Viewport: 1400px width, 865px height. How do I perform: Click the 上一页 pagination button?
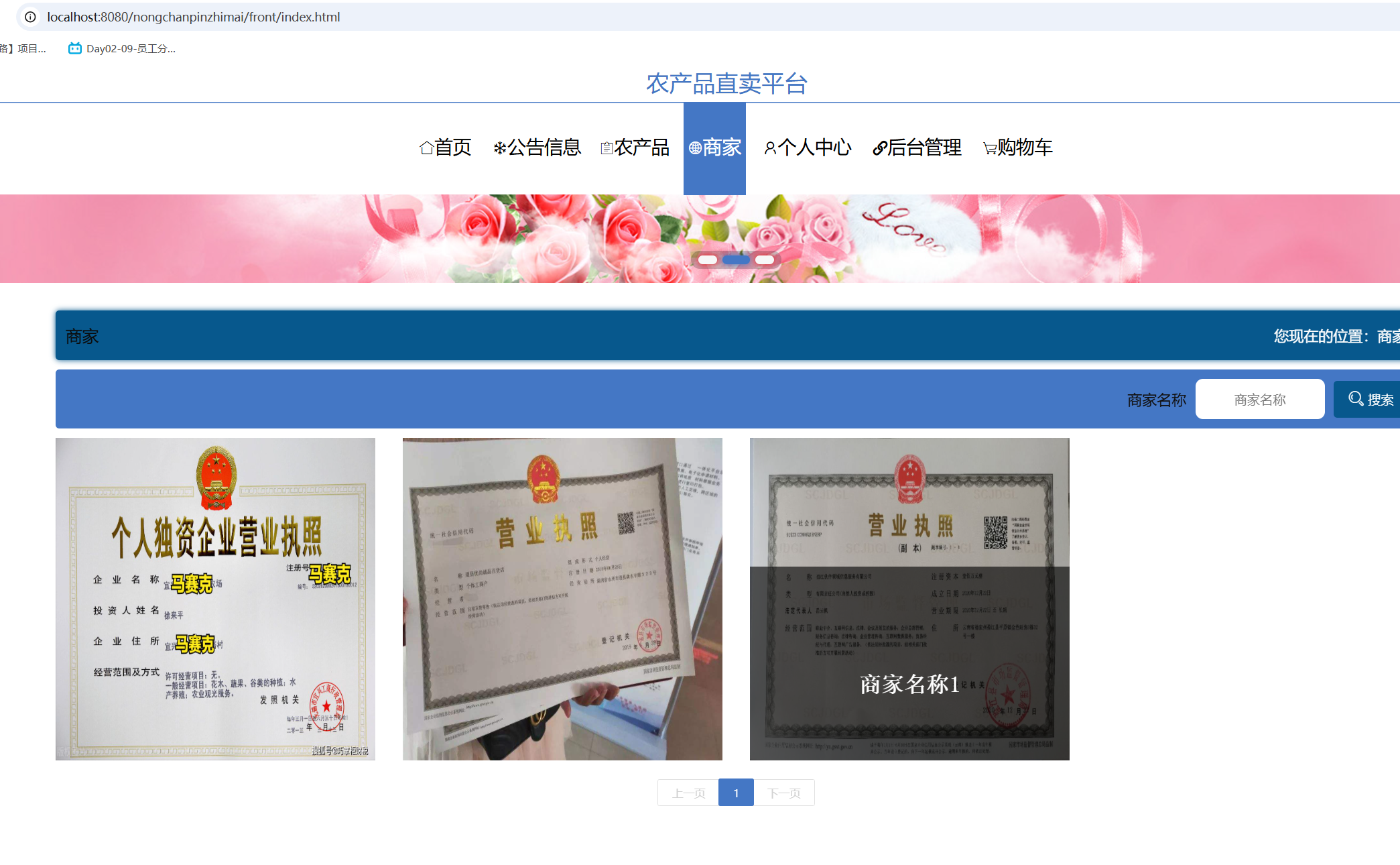point(688,793)
